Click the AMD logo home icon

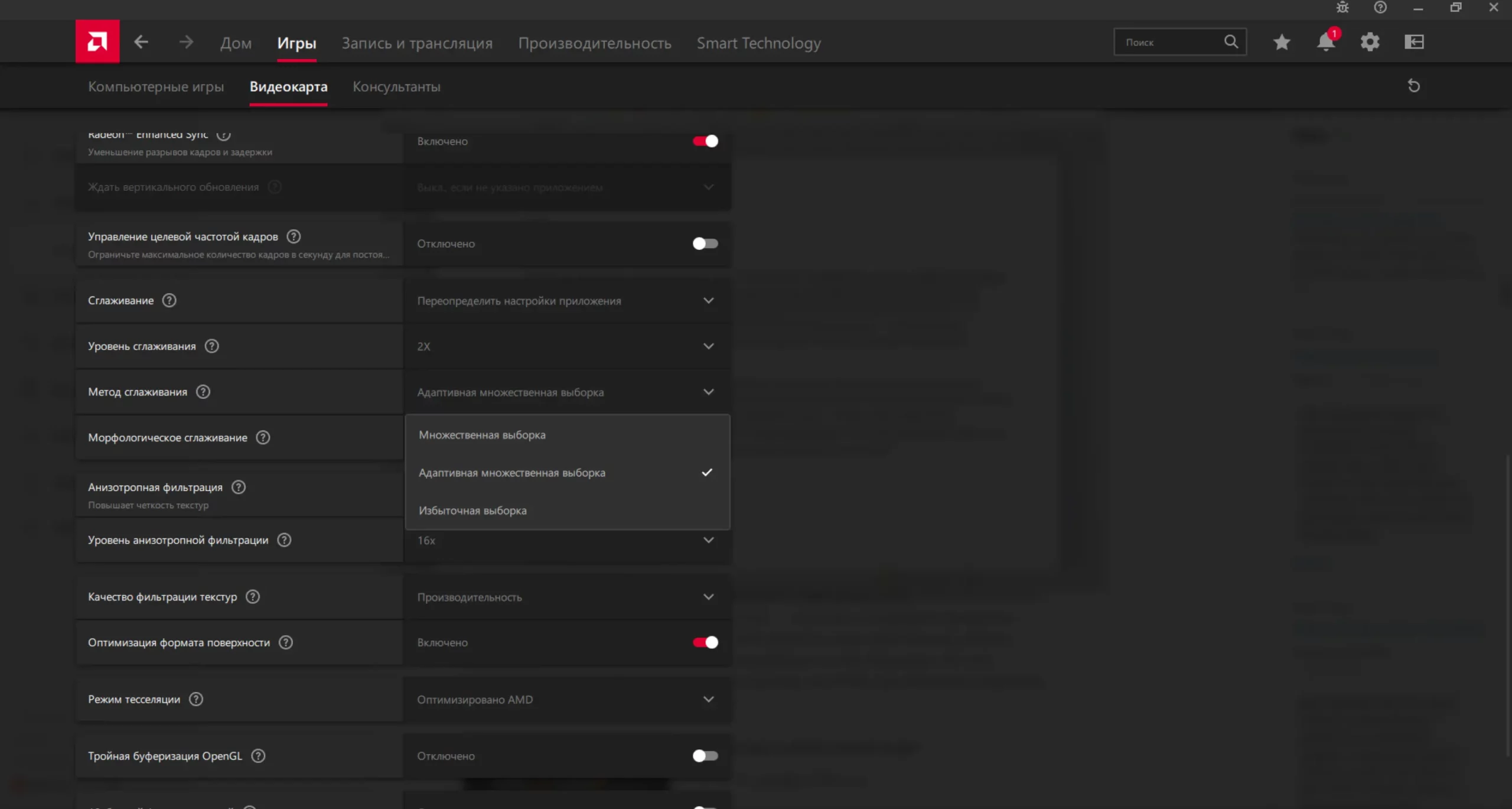(97, 42)
